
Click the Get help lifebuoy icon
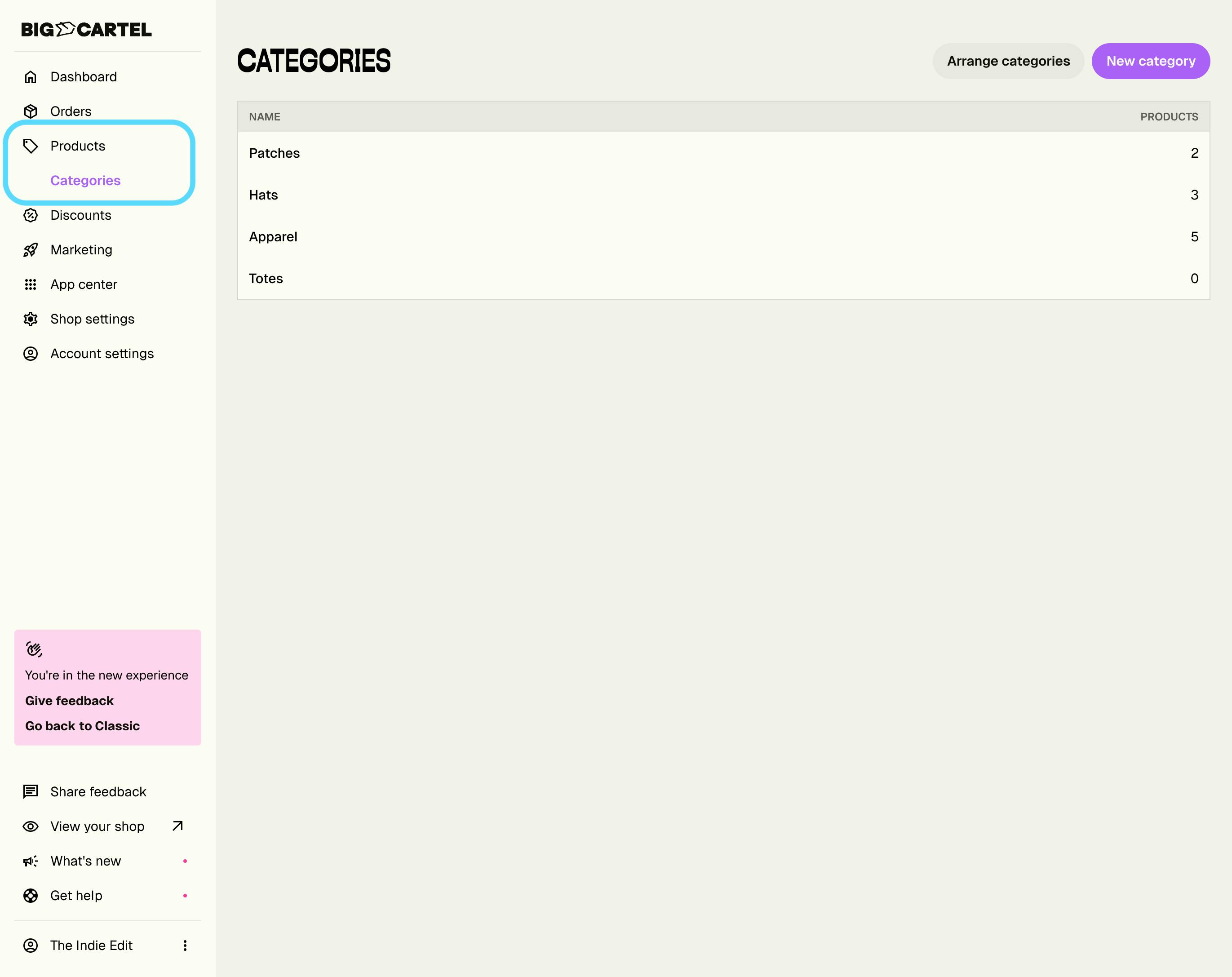coord(30,895)
